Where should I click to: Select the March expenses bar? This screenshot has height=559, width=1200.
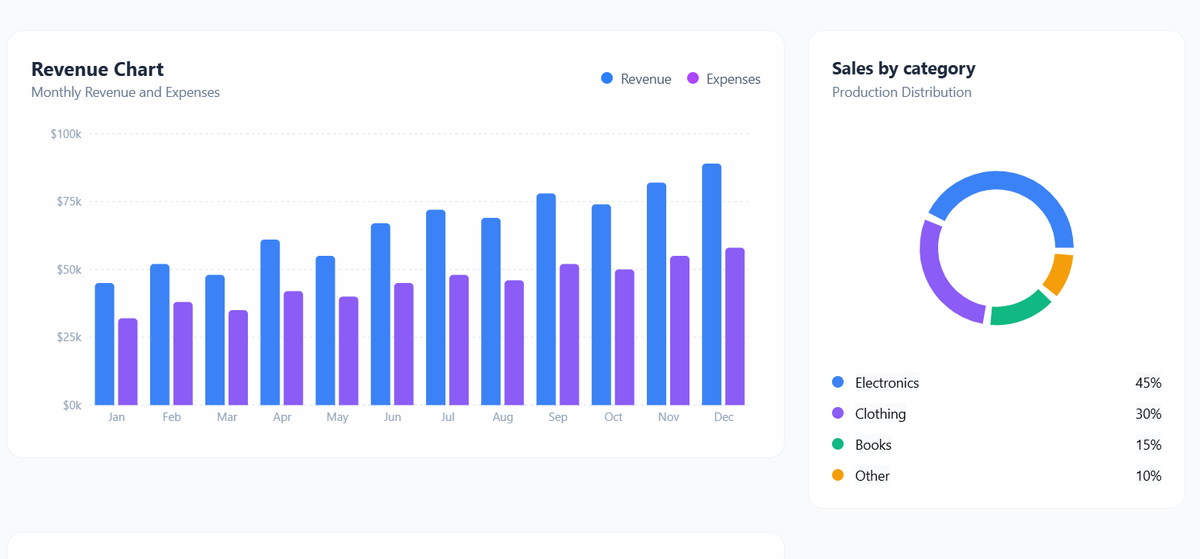coord(238,357)
